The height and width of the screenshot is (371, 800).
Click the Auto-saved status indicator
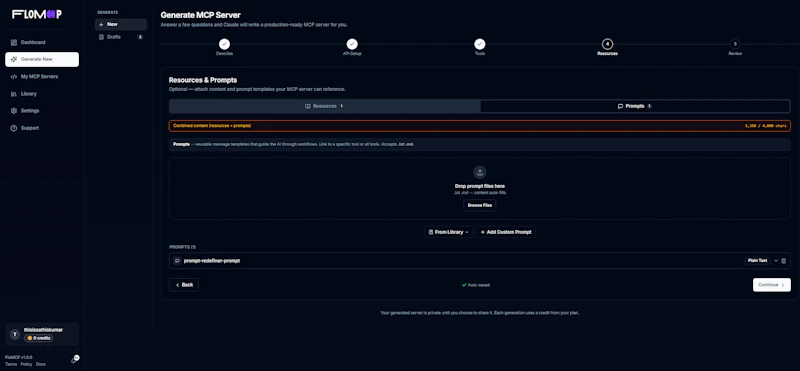[476, 285]
